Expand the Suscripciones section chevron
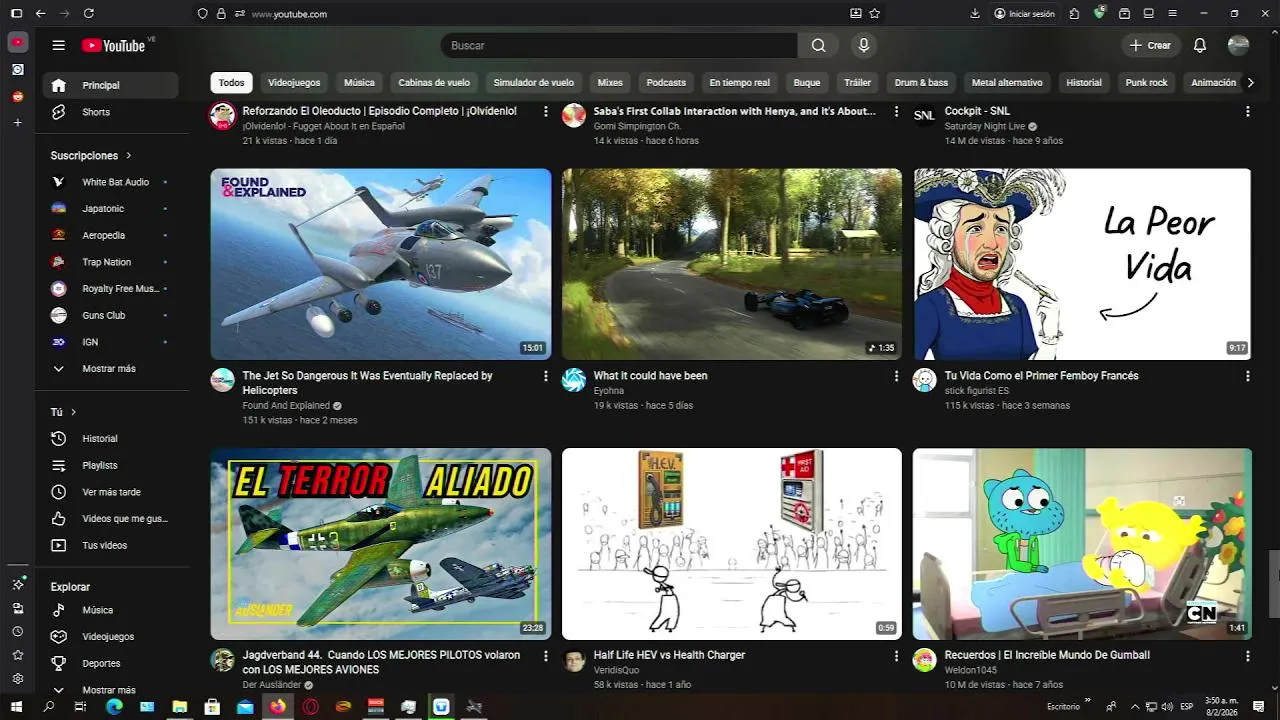The width and height of the screenshot is (1280, 720). tap(129, 156)
